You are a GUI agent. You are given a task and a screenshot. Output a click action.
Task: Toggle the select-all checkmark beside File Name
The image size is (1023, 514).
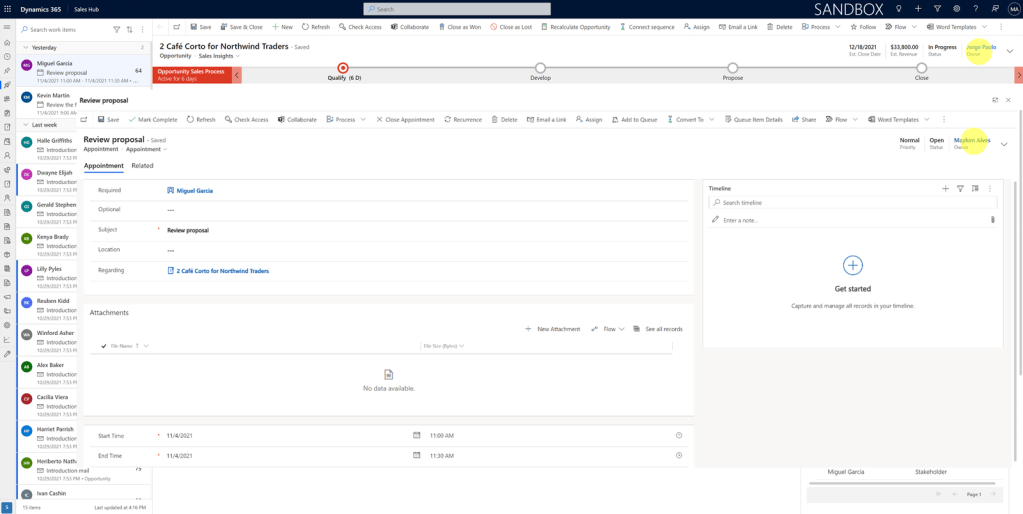pos(104,346)
